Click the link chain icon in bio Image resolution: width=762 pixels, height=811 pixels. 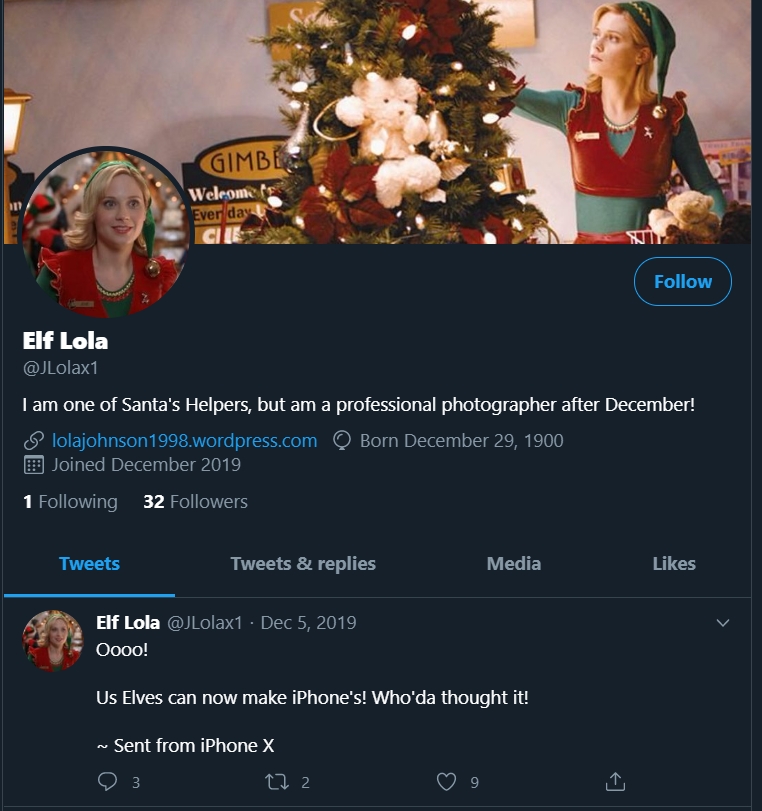[x=33, y=441]
